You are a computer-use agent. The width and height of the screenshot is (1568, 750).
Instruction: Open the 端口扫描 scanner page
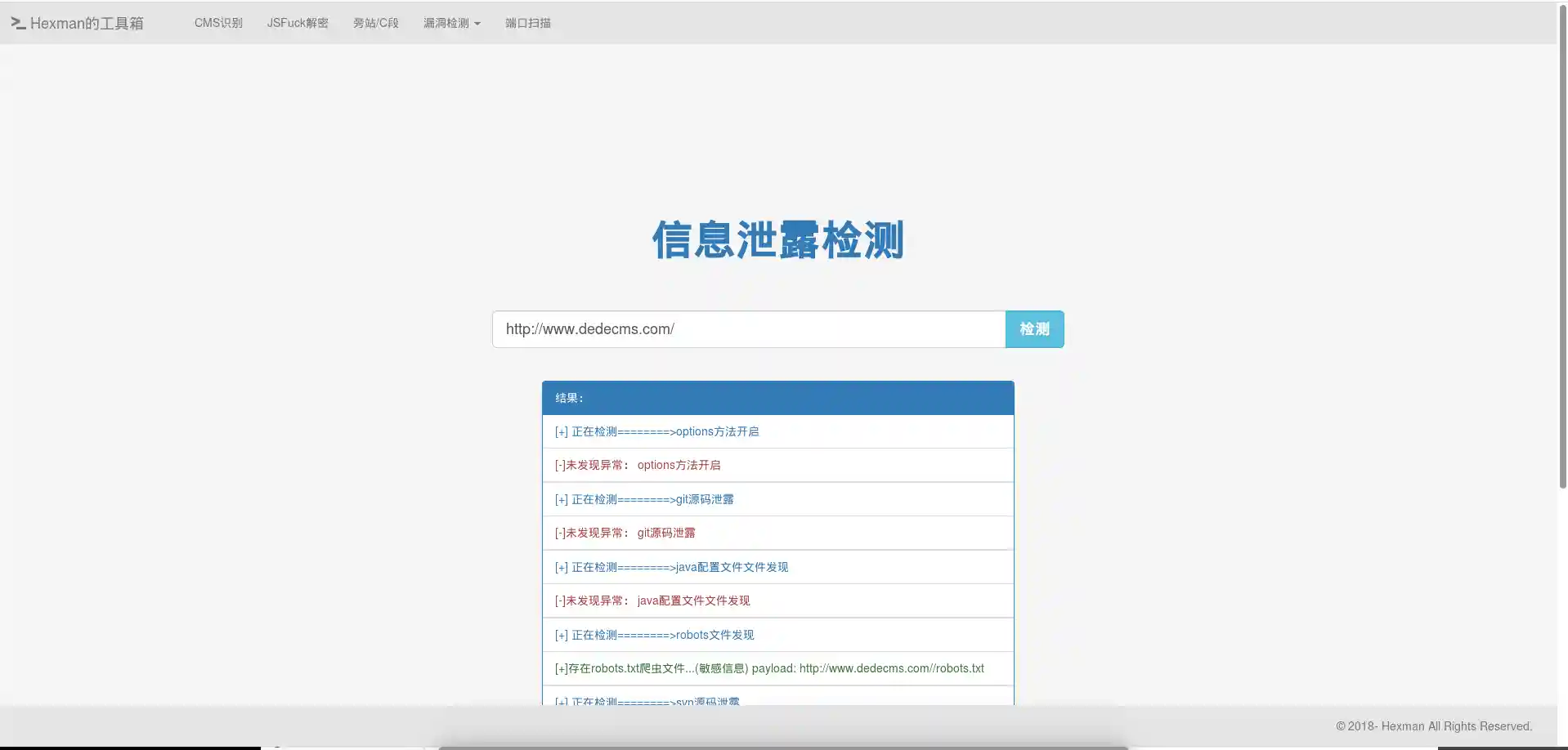[x=527, y=23]
